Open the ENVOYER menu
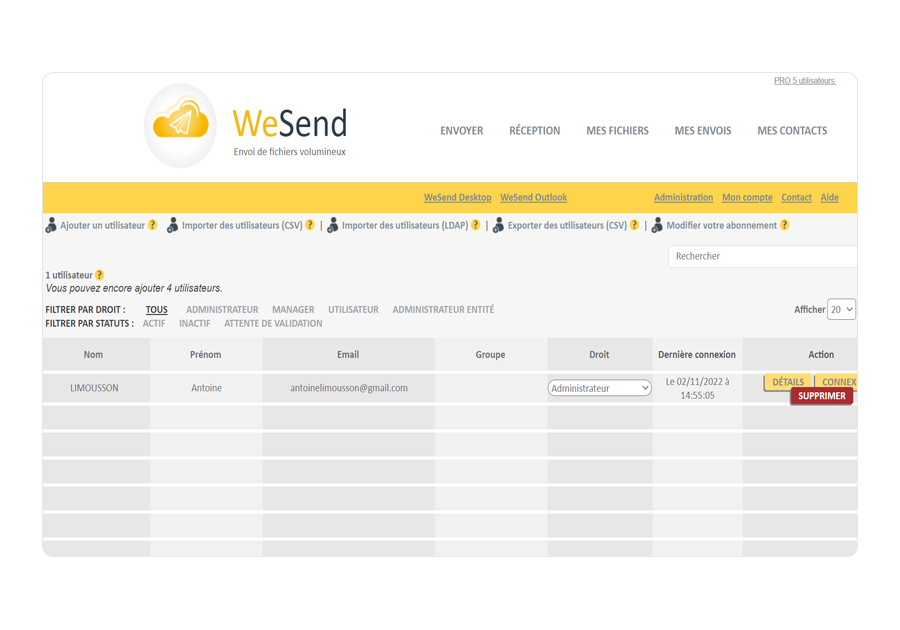This screenshot has height=630, width=900. 461,131
